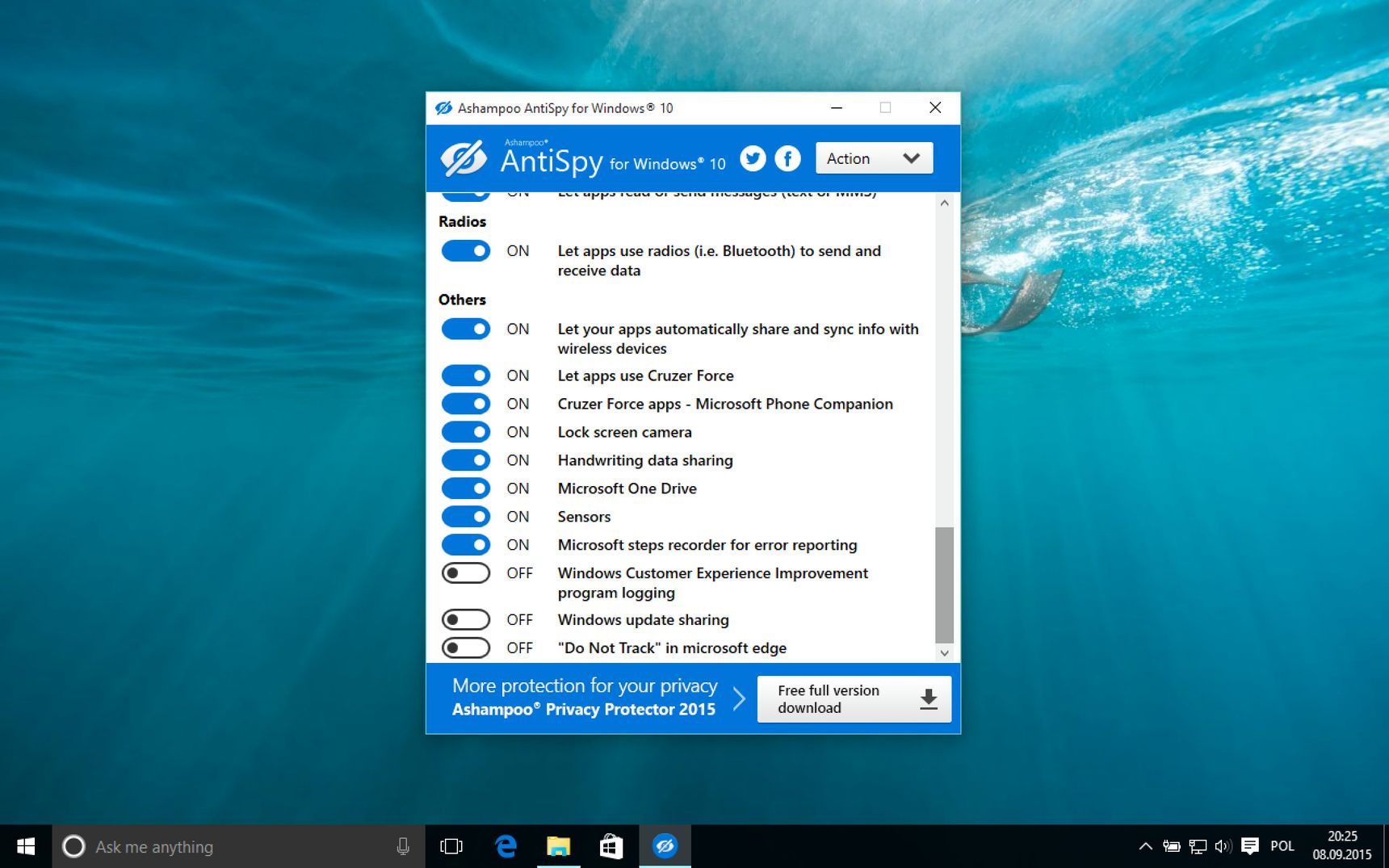Open AntiSpy Twitter page icon
Image resolution: width=1389 pixels, height=868 pixels.
[x=753, y=158]
